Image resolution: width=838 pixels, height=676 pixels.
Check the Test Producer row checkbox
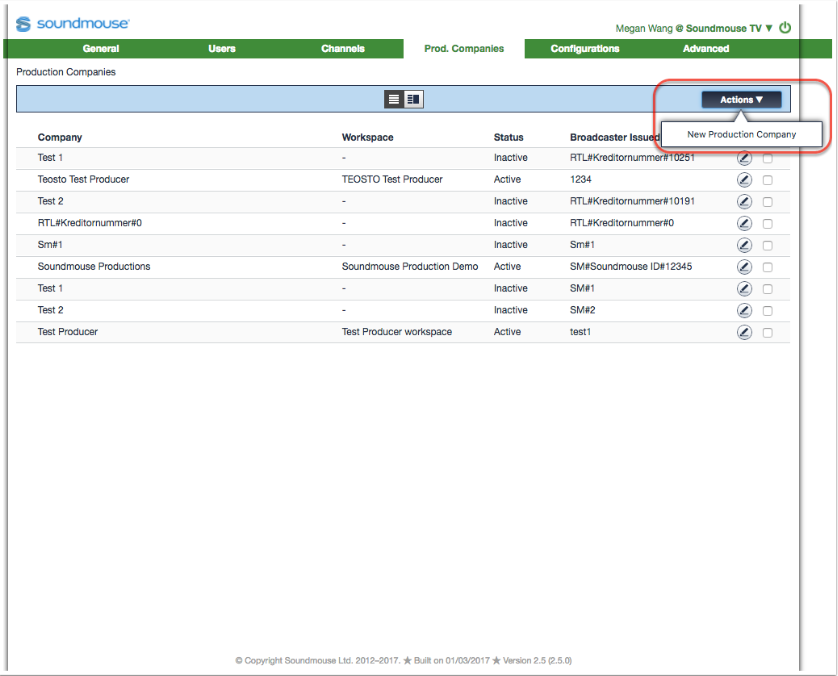767,333
